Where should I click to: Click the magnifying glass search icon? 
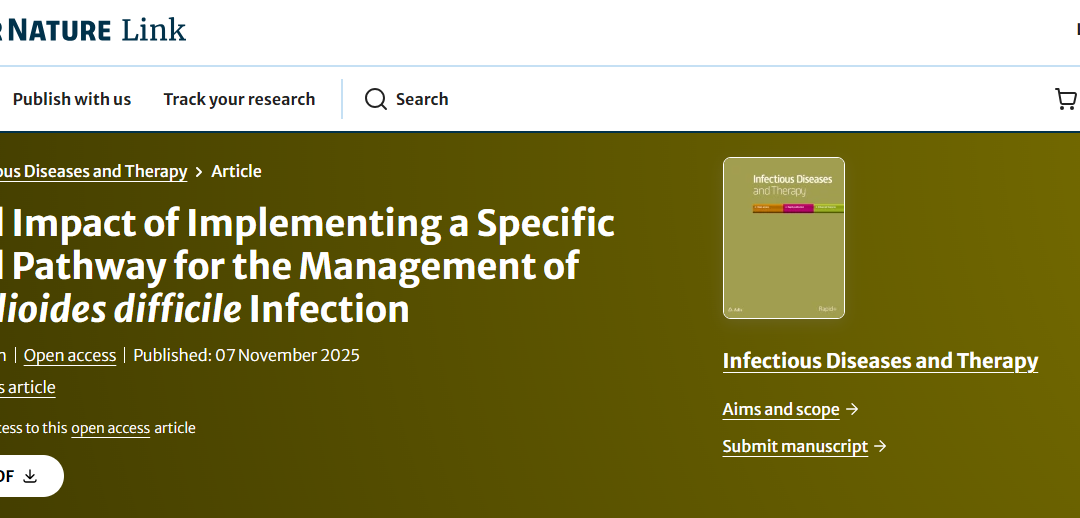[x=375, y=99]
